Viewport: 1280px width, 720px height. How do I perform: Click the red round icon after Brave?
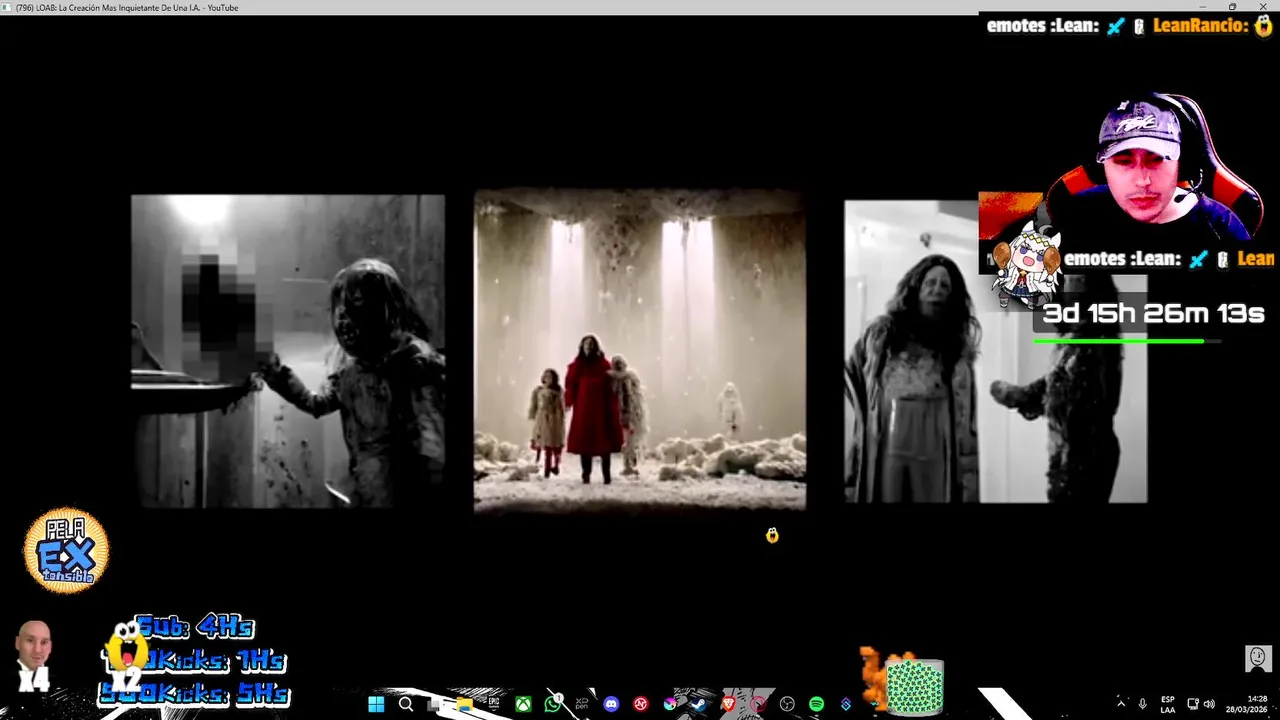pos(757,704)
